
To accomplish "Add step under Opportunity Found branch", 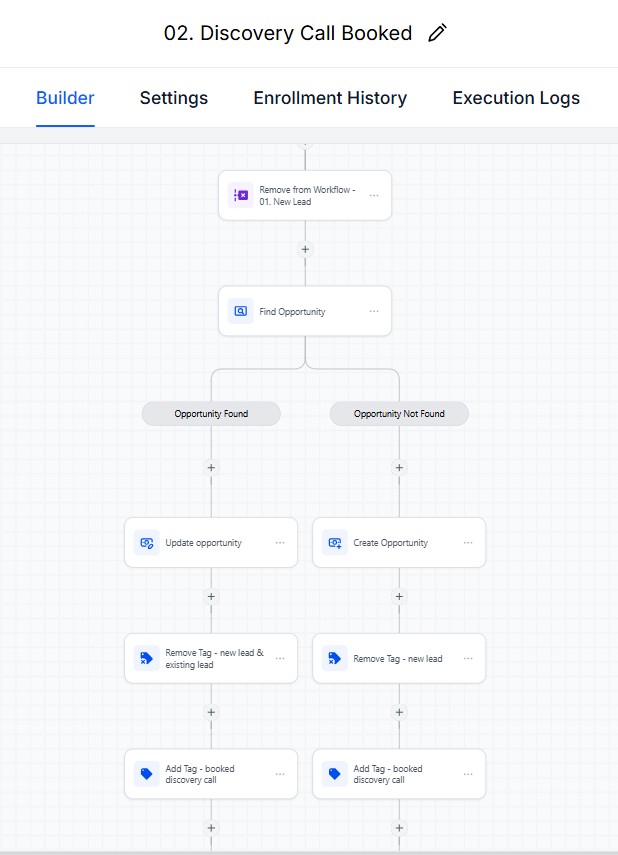I will (211, 467).
